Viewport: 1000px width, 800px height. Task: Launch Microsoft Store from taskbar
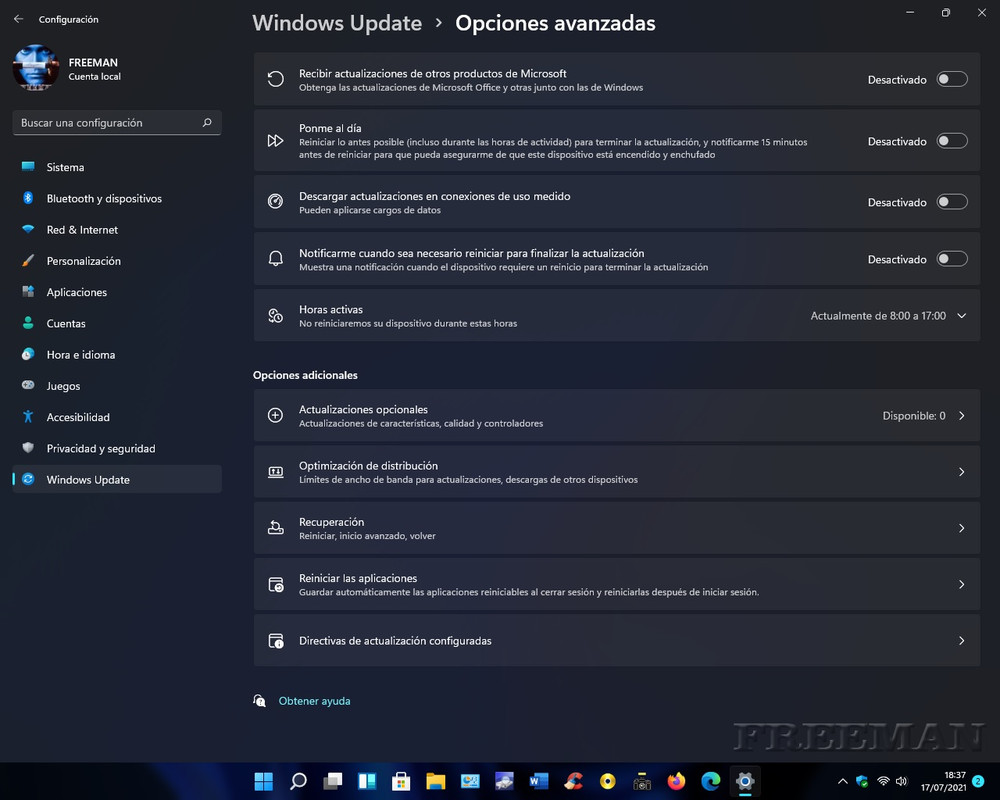(x=401, y=781)
